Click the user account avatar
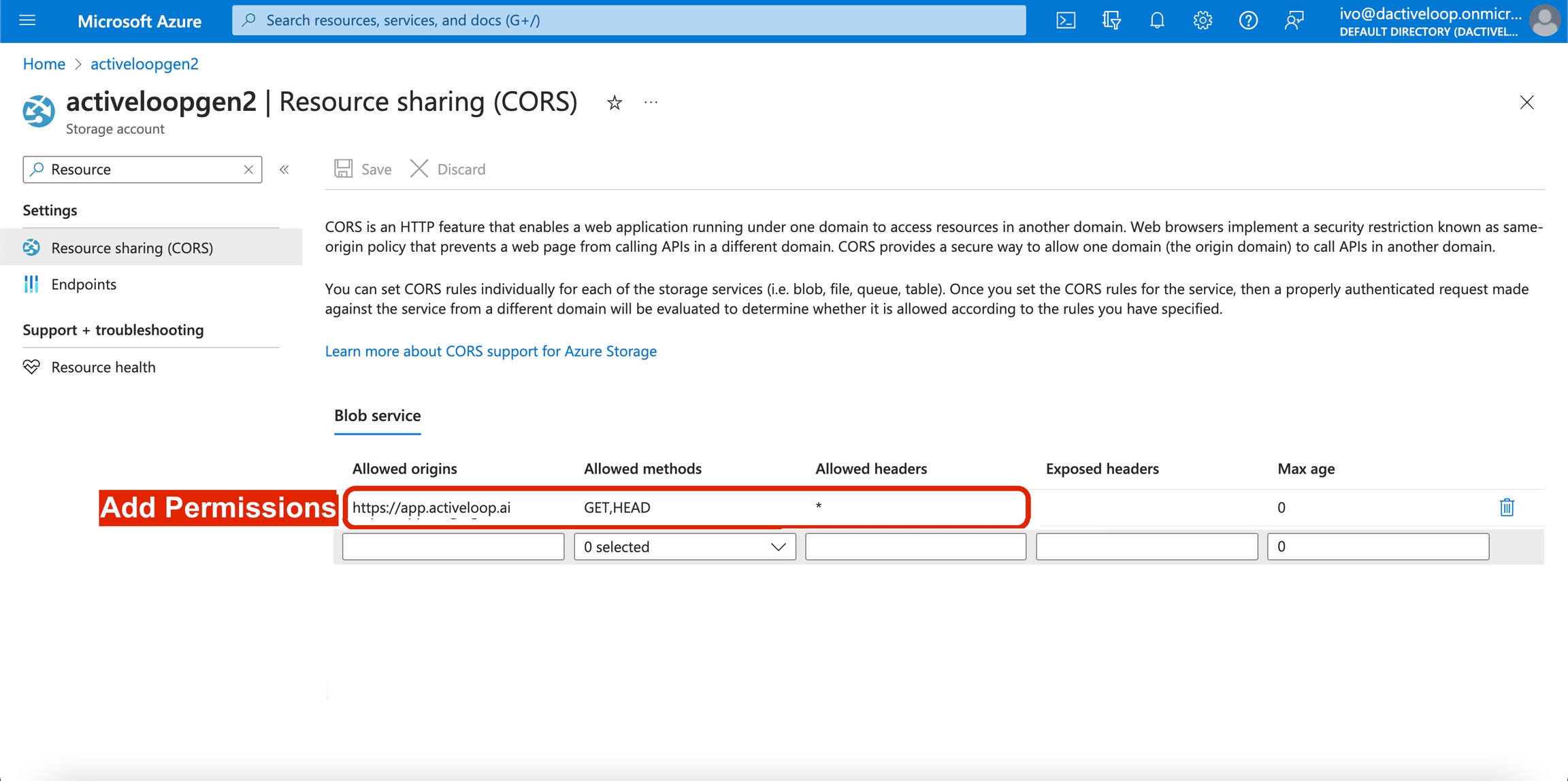This screenshot has height=781, width=1568. coord(1544,20)
